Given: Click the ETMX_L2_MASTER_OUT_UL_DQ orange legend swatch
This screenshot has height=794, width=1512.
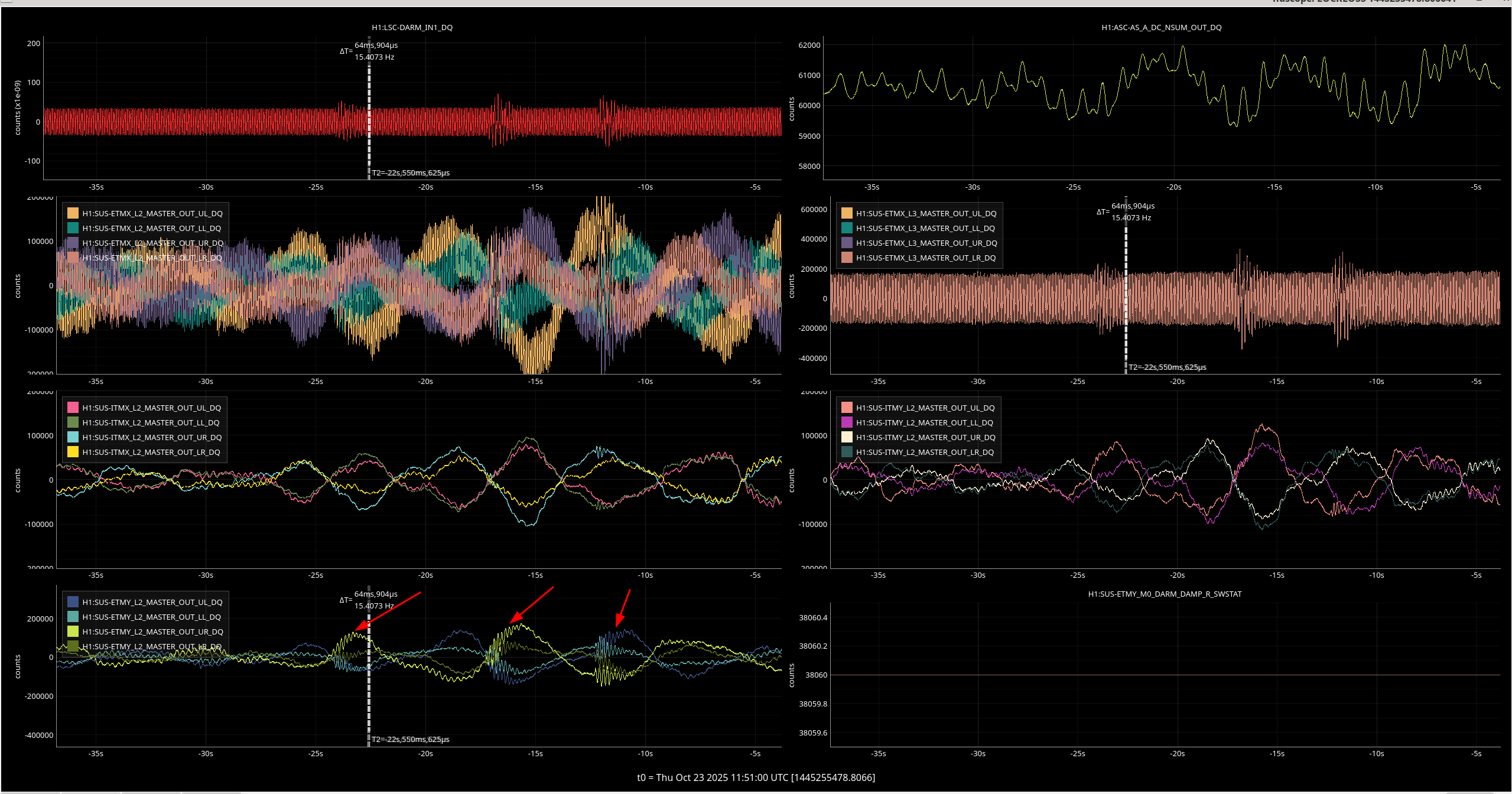Looking at the screenshot, I should (73, 213).
